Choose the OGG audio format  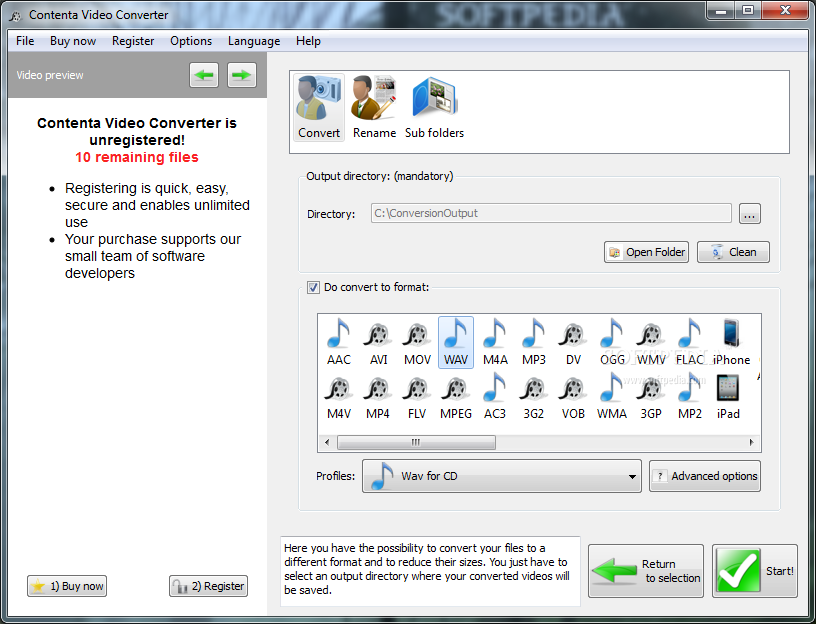click(612, 342)
